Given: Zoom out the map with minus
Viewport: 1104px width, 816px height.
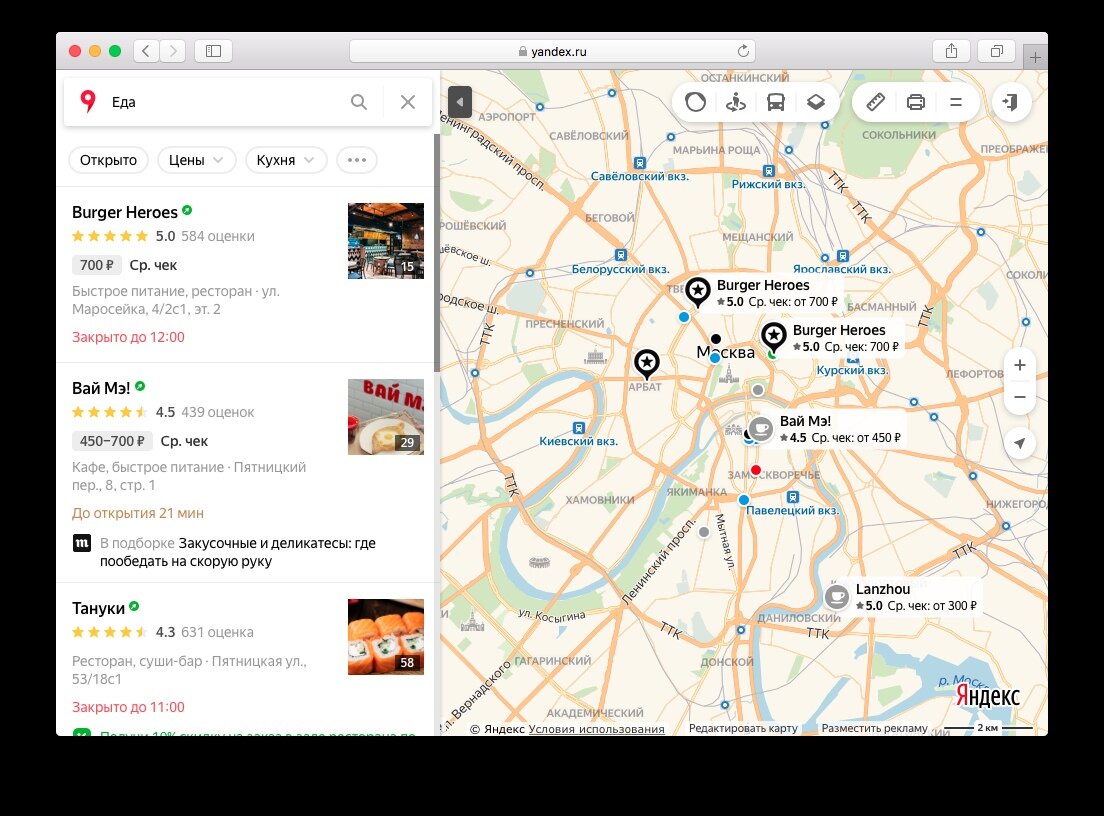Looking at the screenshot, I should point(1020,397).
